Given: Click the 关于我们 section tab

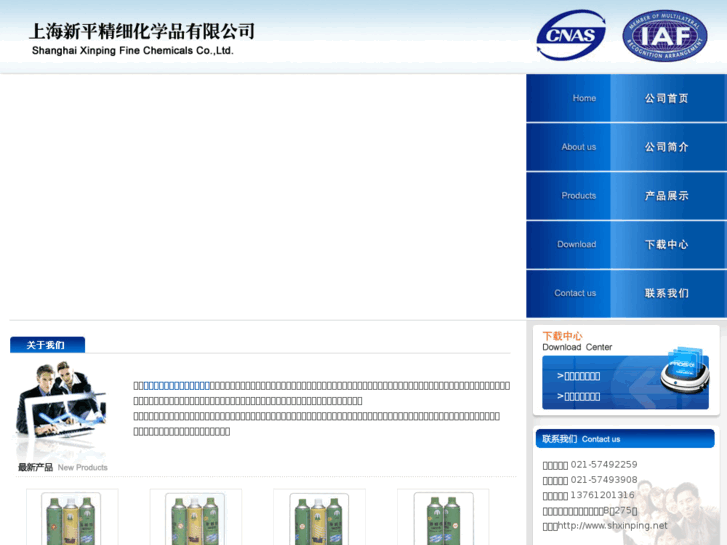Looking at the screenshot, I should (47, 345).
